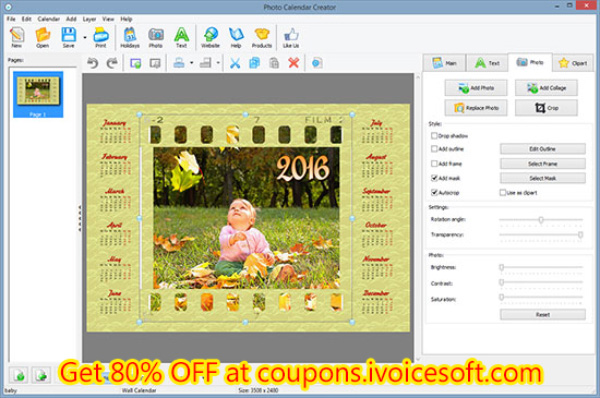This screenshot has width=600, height=398.
Task: Enable the Use as clipart checkbox
Action: [502, 192]
